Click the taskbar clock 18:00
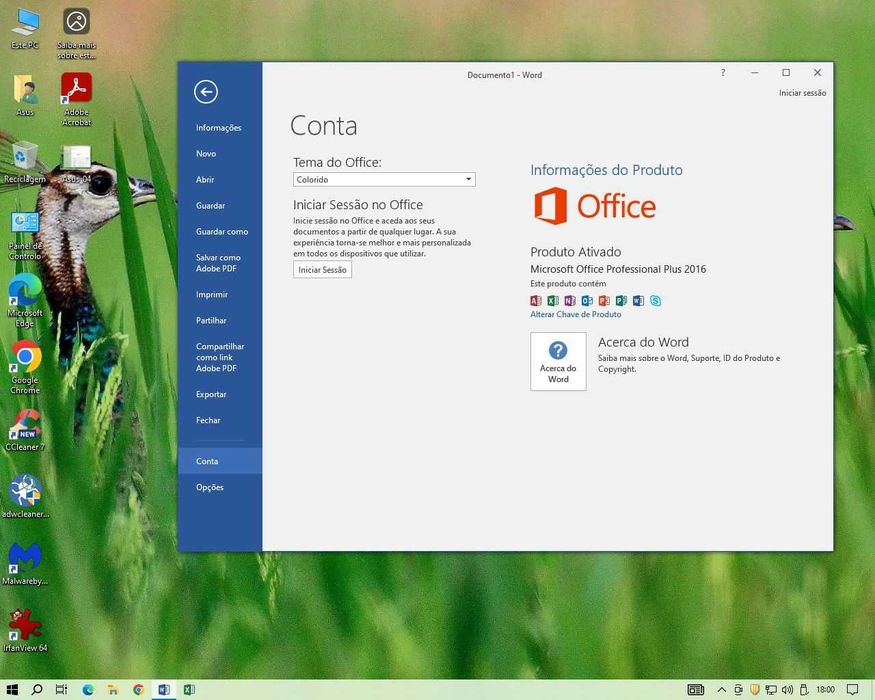 (825, 690)
